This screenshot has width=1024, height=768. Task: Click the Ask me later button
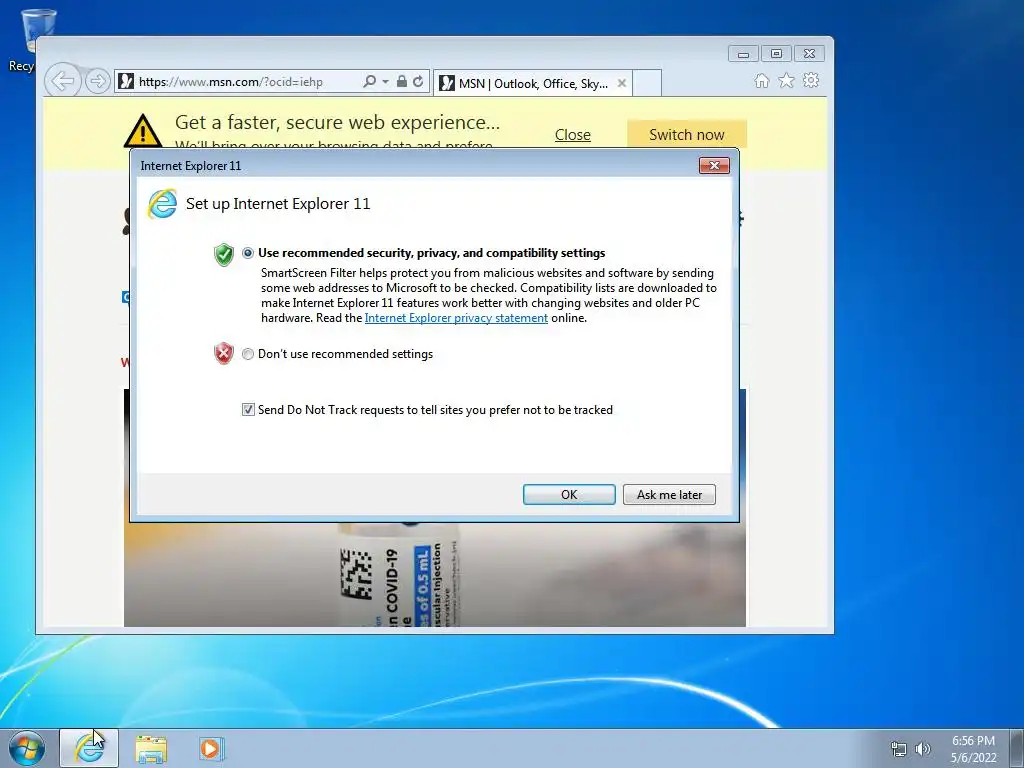669,494
